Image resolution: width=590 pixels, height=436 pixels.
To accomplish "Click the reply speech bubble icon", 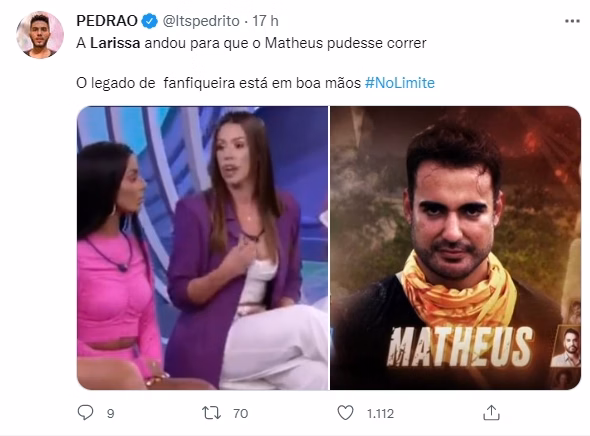I will [x=85, y=413].
